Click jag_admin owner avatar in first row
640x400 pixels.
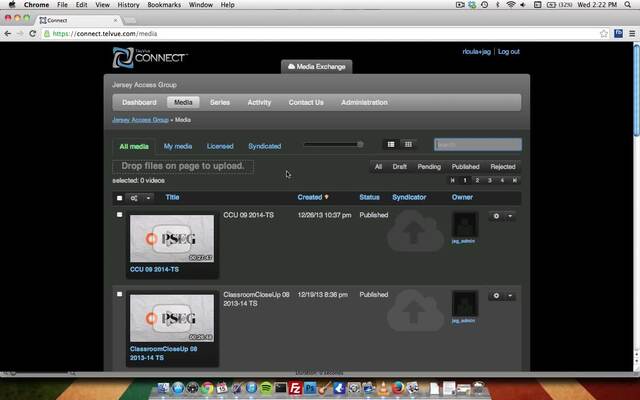[x=463, y=224]
